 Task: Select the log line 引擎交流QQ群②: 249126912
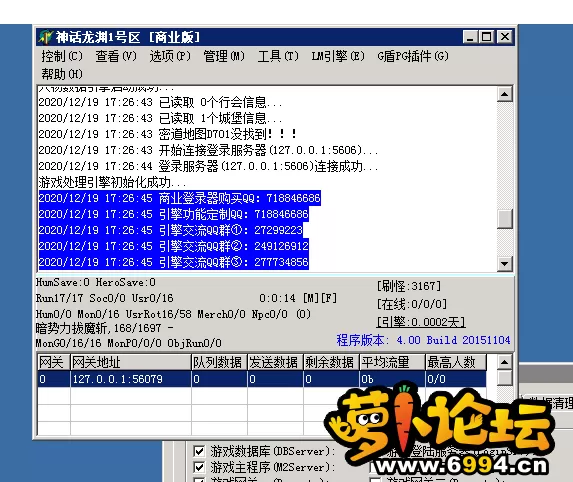174,246
